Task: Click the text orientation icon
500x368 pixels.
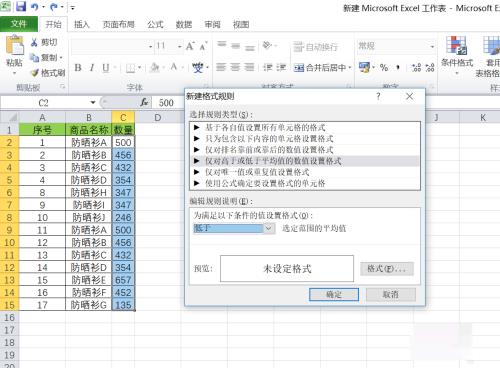Action: coord(267,45)
